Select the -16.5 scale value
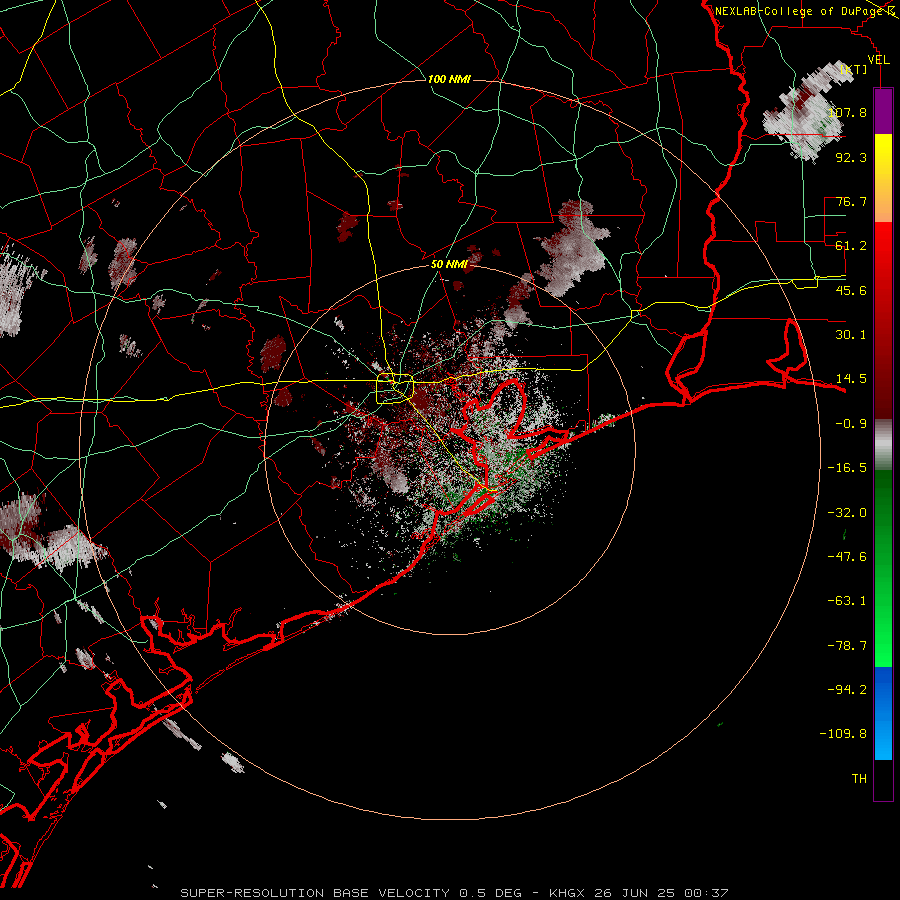Image resolution: width=900 pixels, height=900 pixels. (847, 468)
